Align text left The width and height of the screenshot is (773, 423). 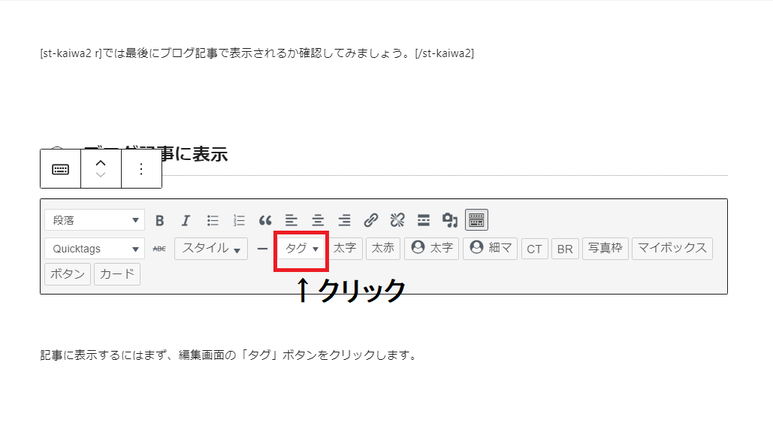point(291,220)
